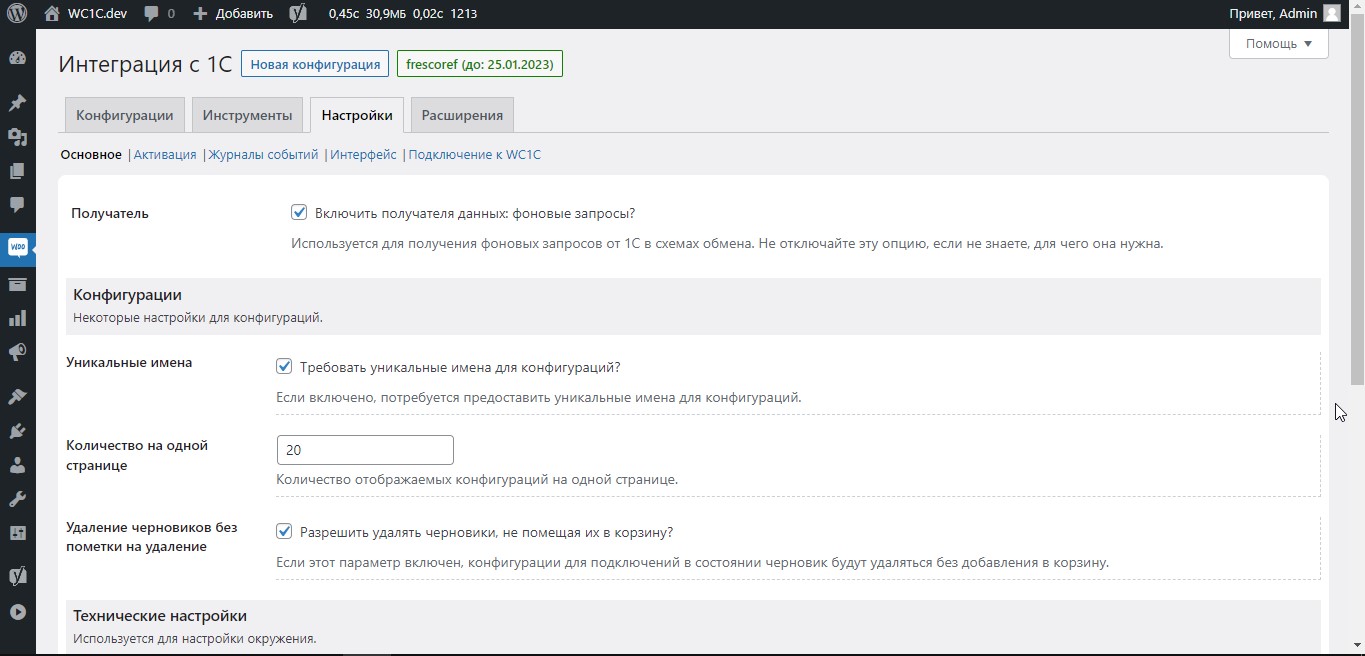The height and width of the screenshot is (656, 1365).
Task: Open the Привет, Admin account menu
Action: [x=1285, y=14]
